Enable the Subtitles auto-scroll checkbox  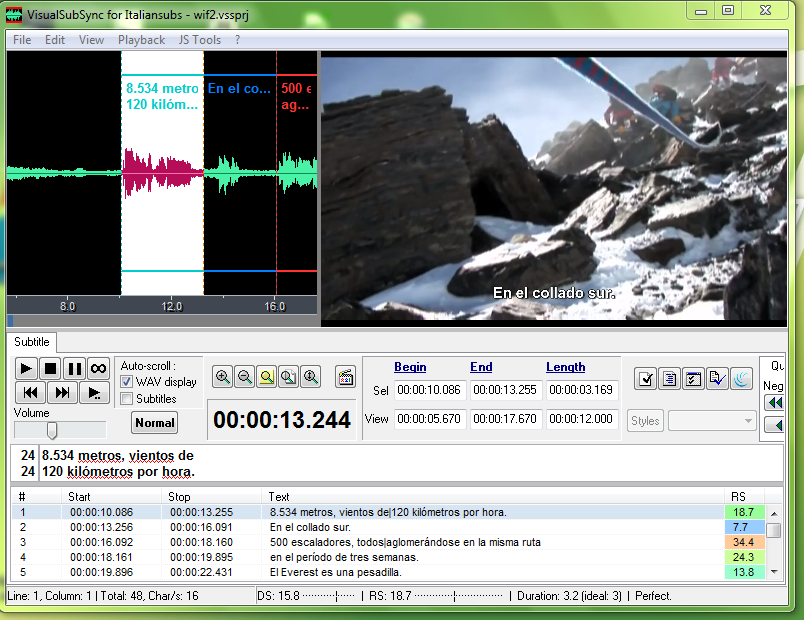tap(127, 399)
